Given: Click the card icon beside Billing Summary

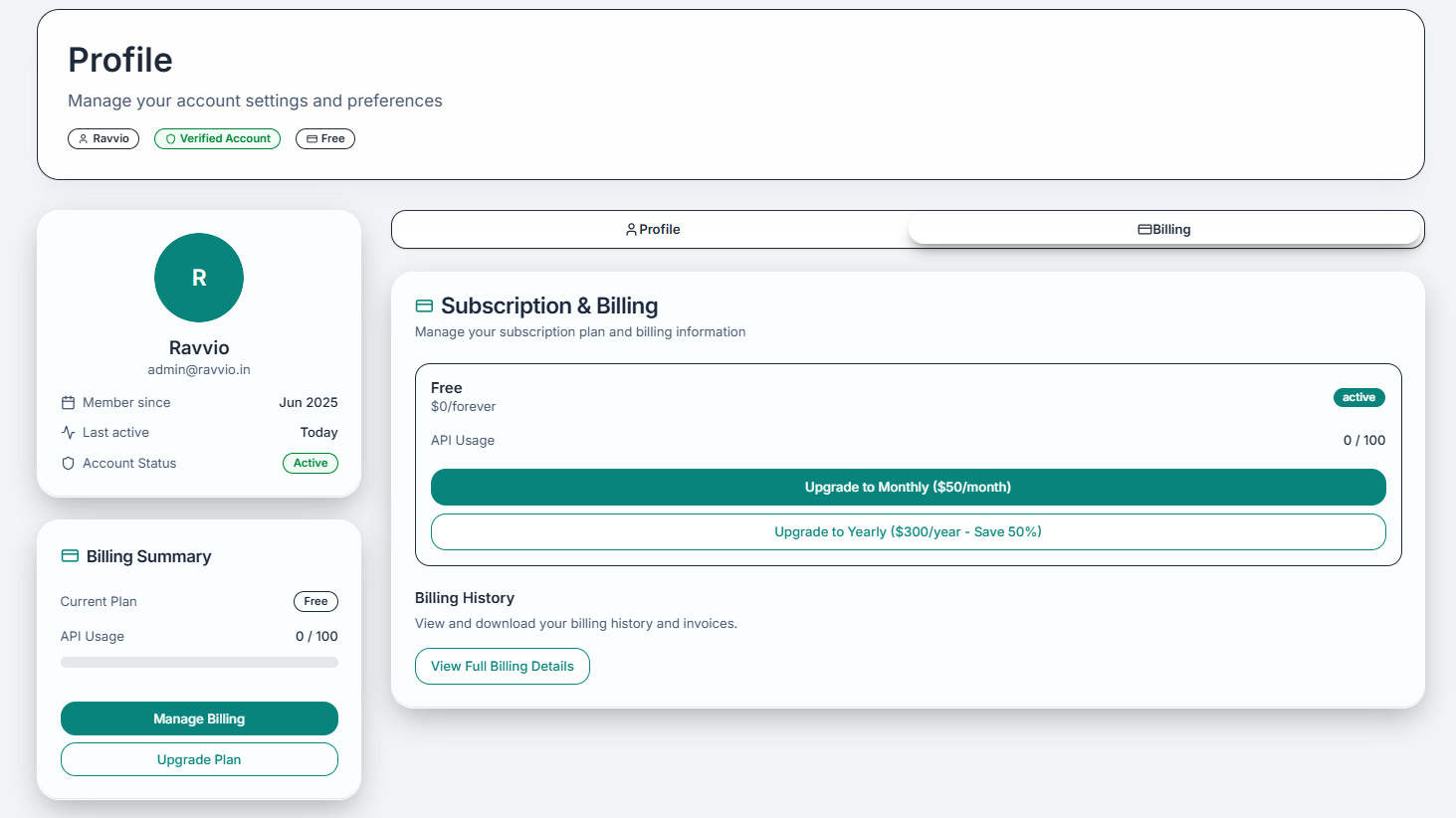Looking at the screenshot, I should (x=69, y=556).
